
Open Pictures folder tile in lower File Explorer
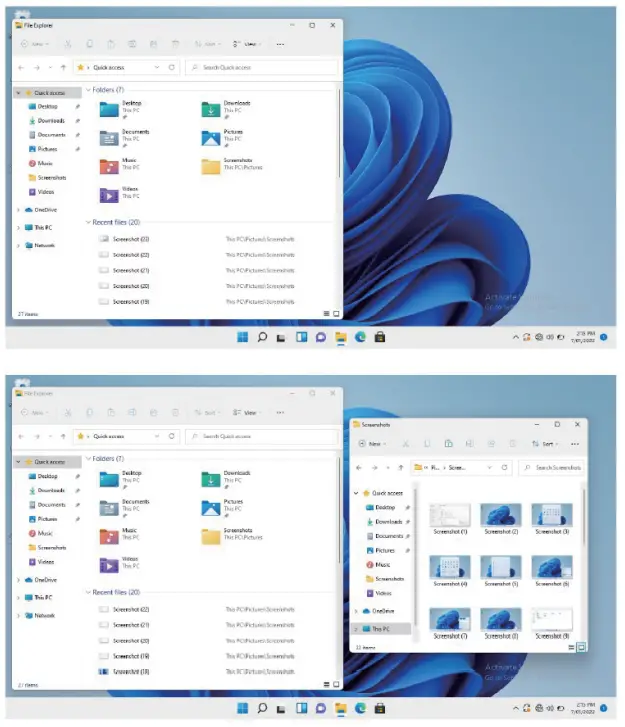coord(223,508)
